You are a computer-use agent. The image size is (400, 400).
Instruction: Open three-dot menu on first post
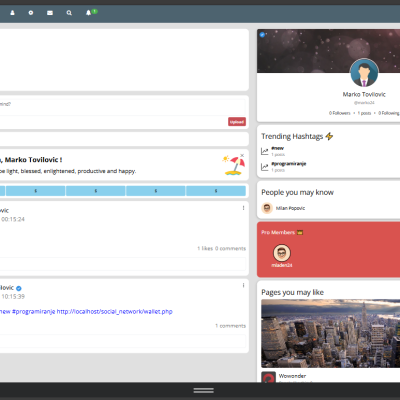pos(243,208)
